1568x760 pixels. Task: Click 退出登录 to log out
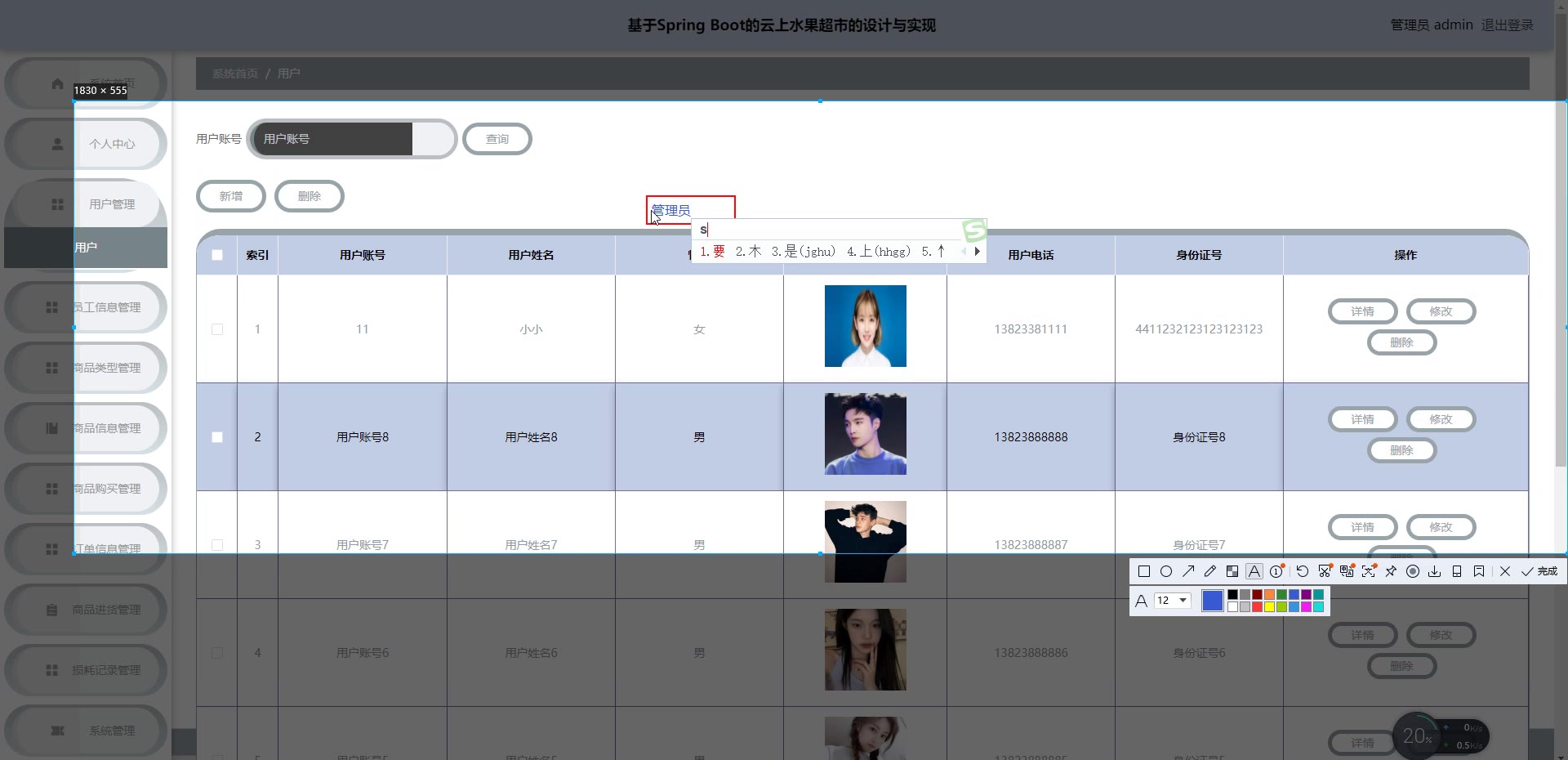[x=1508, y=25]
